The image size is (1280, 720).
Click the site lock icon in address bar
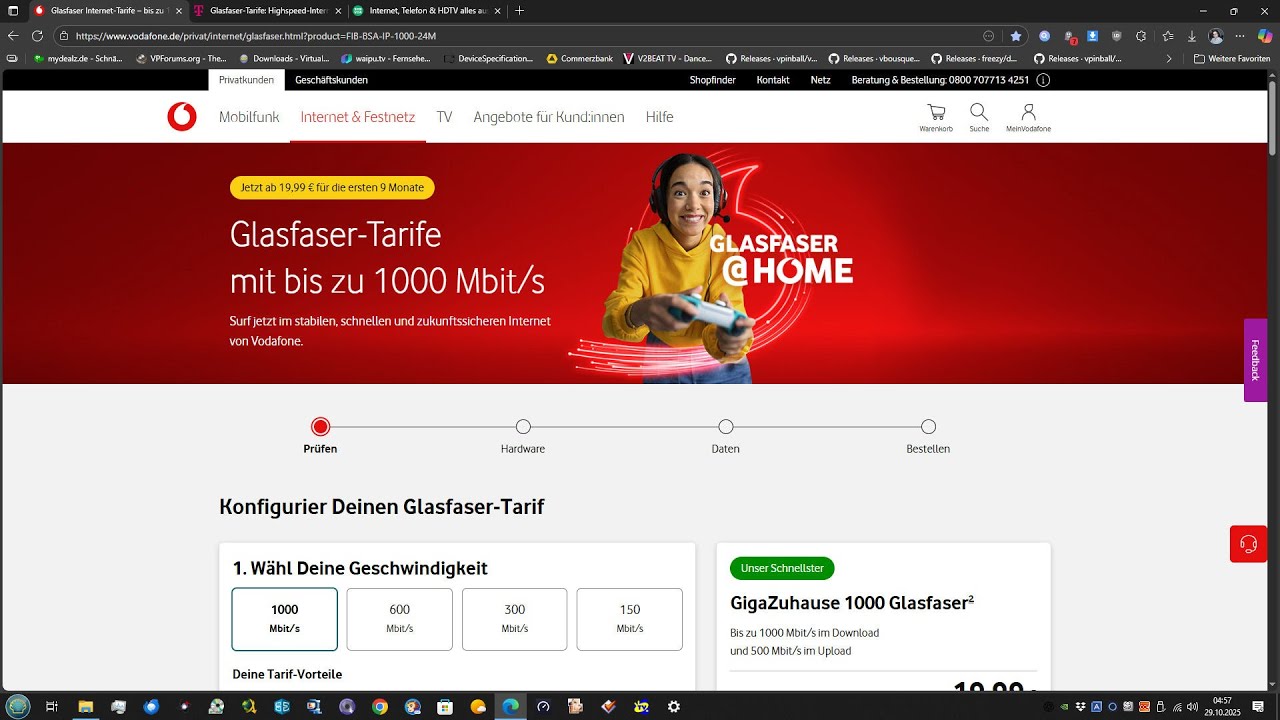coord(64,36)
